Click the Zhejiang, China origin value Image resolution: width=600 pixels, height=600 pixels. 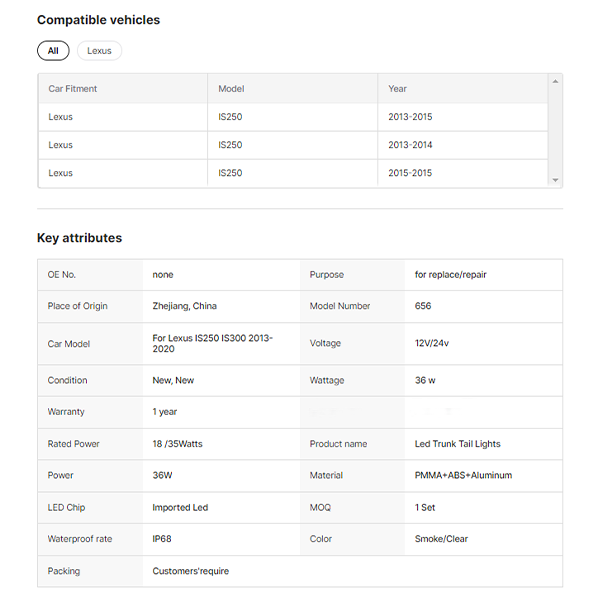coord(184,306)
